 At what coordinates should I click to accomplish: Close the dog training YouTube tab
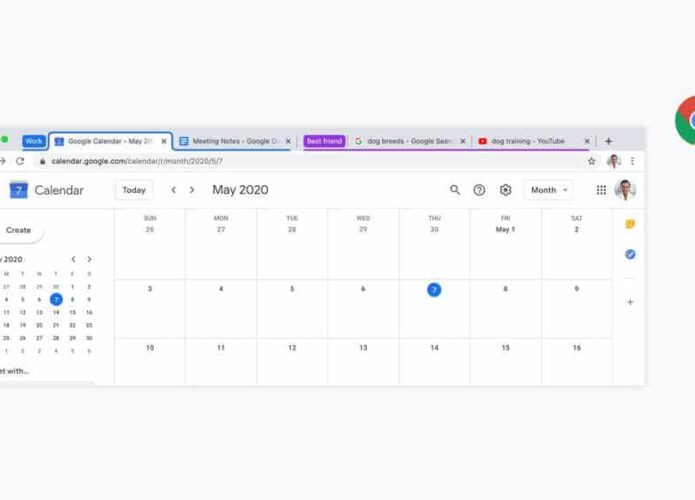coord(587,141)
